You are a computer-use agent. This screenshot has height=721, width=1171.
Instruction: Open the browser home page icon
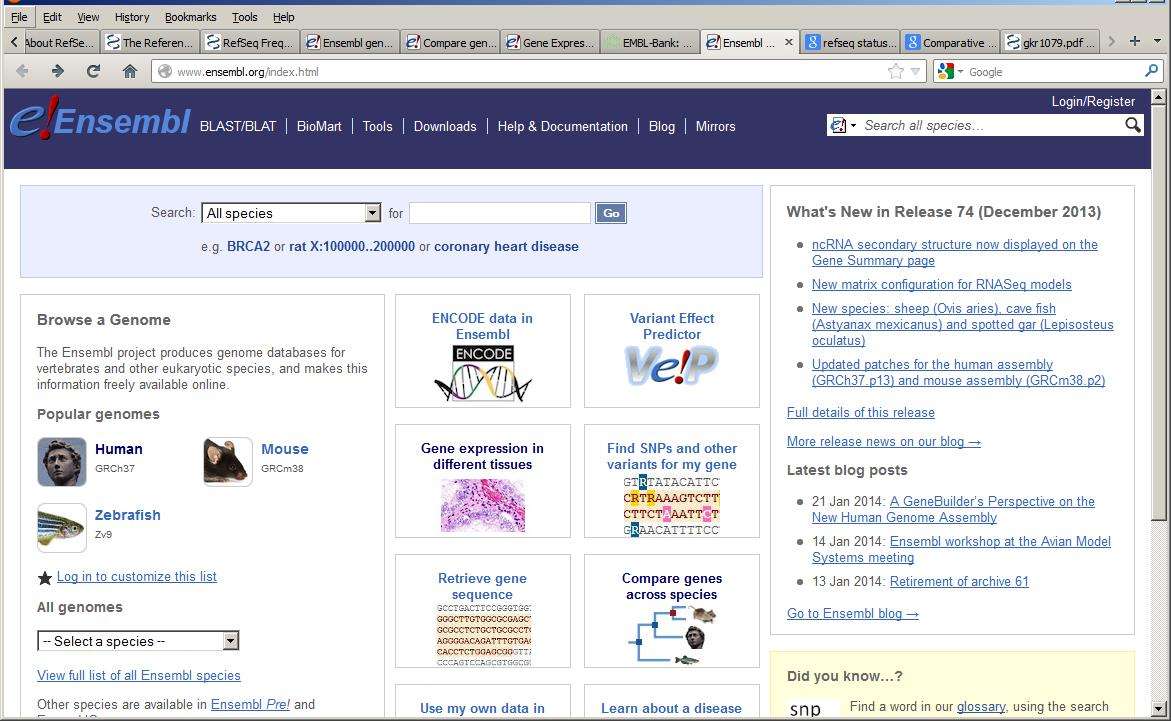point(130,71)
